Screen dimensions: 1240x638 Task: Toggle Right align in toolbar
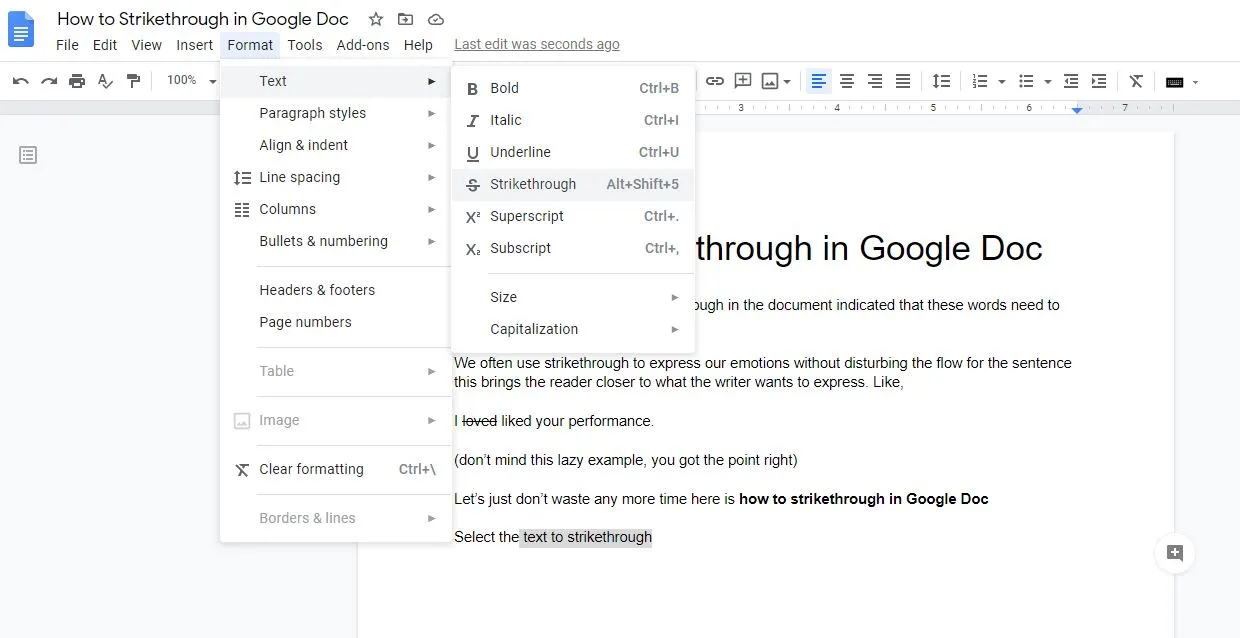pos(875,81)
